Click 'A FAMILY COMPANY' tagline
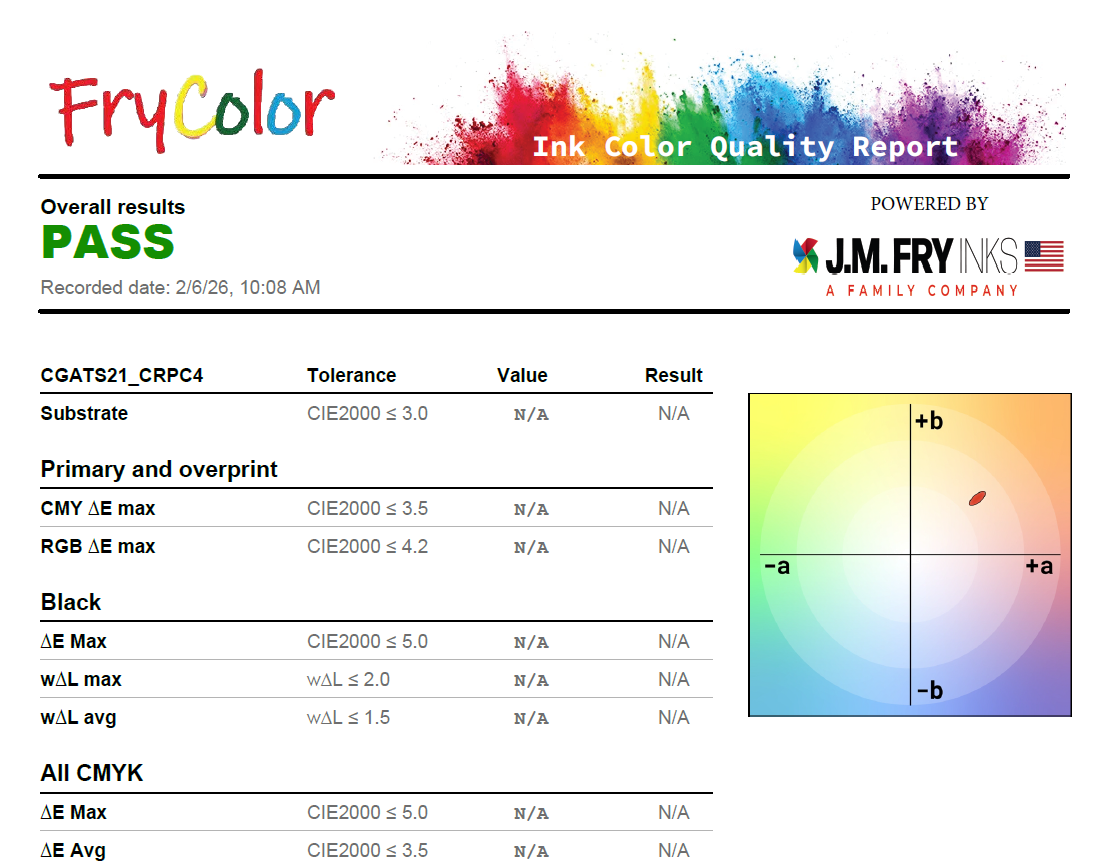The height and width of the screenshot is (867, 1117). point(923,291)
